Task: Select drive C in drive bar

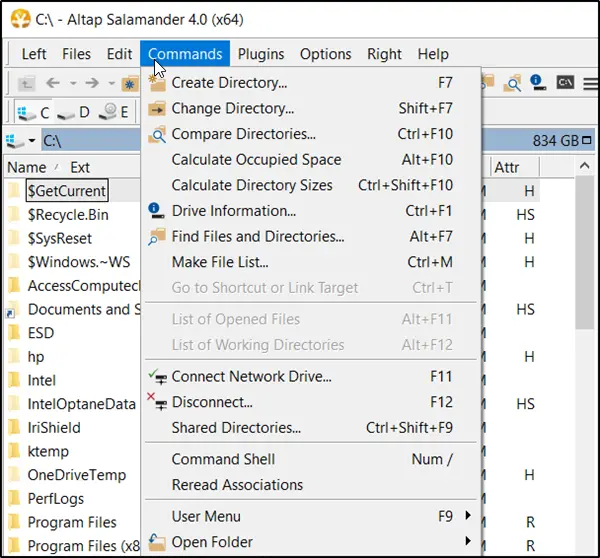Action: click(x=34, y=112)
